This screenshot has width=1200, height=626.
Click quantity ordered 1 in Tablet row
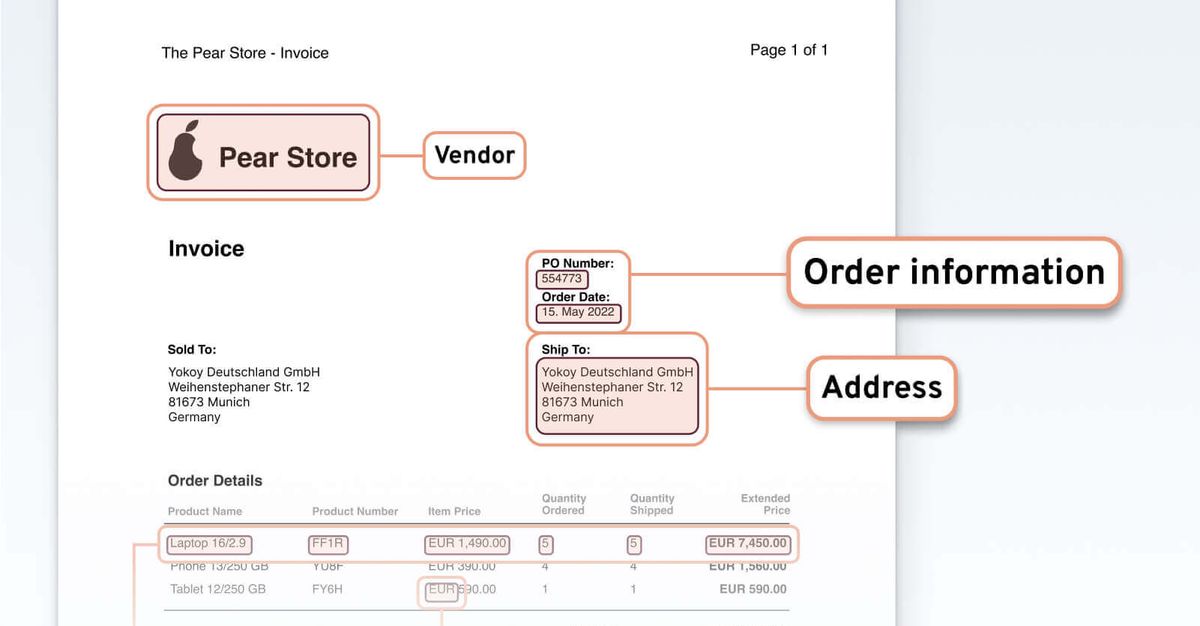pos(545,589)
